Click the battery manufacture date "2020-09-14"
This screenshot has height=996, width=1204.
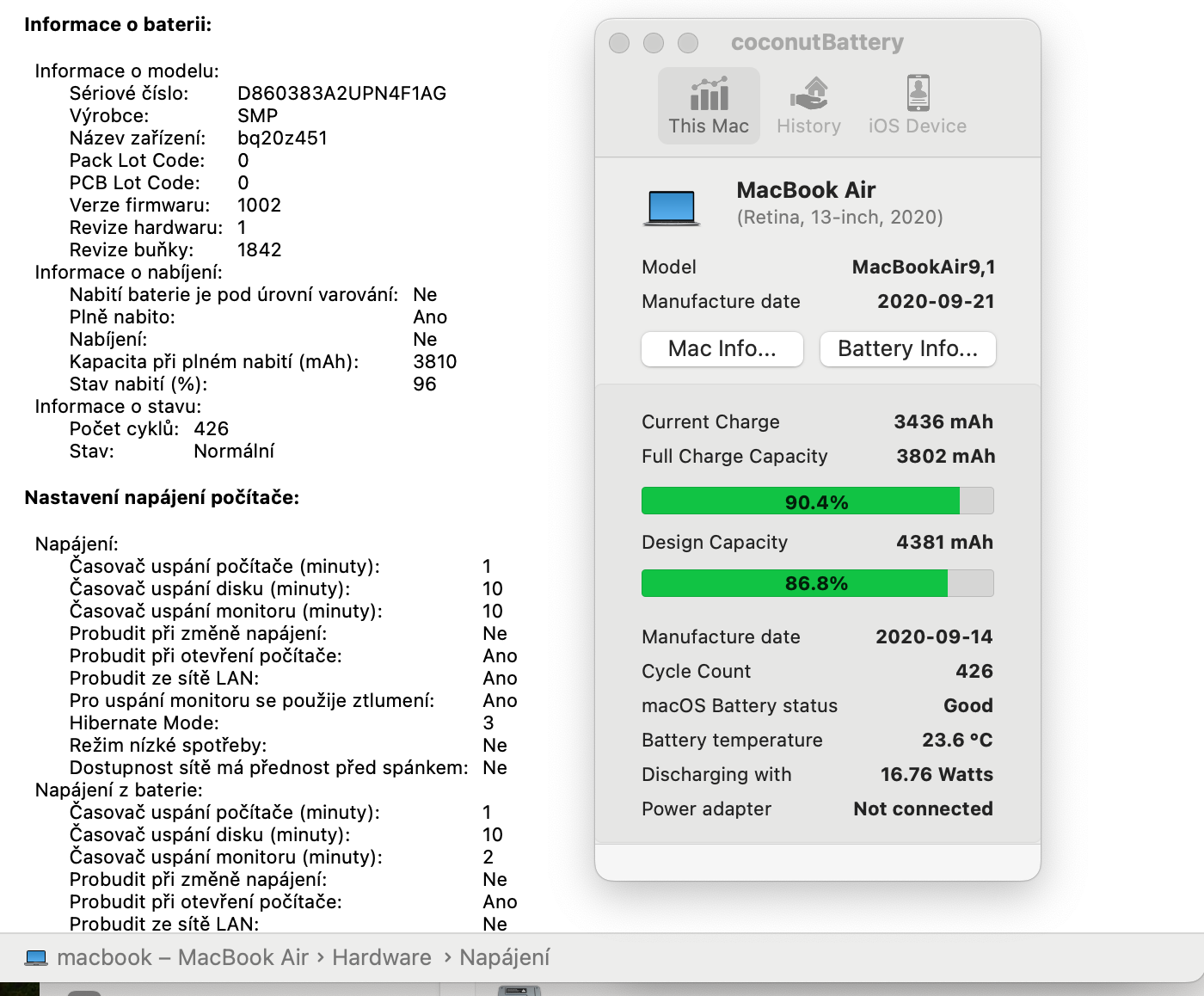[x=934, y=637]
